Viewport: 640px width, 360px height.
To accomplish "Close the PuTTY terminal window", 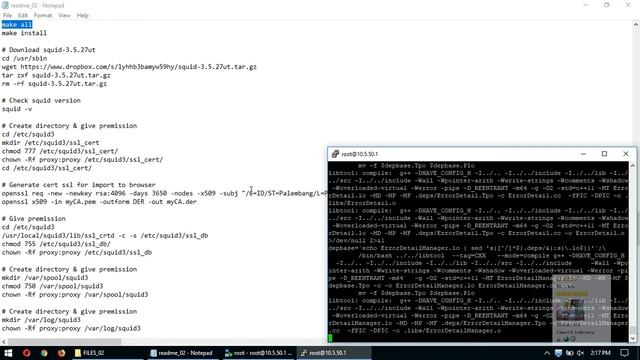I will 626,154.
